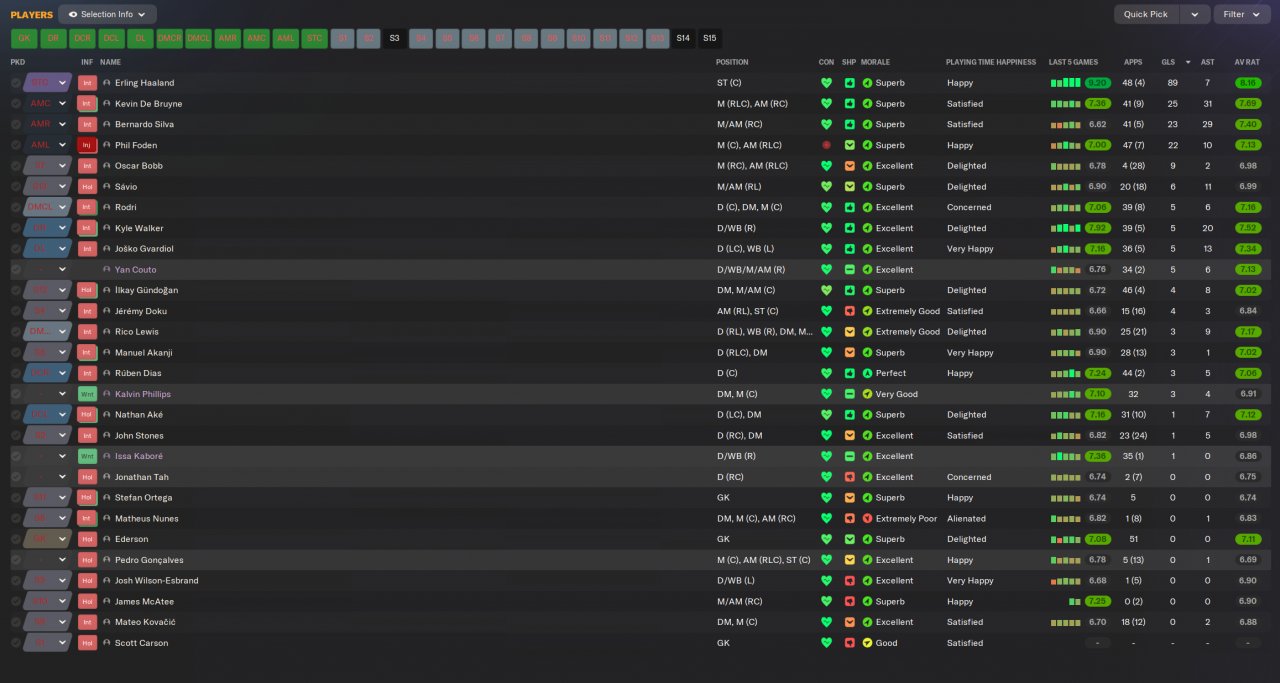Image resolution: width=1280 pixels, height=683 pixels.
Task: Select the S15 substitute slot
Action: pos(709,39)
